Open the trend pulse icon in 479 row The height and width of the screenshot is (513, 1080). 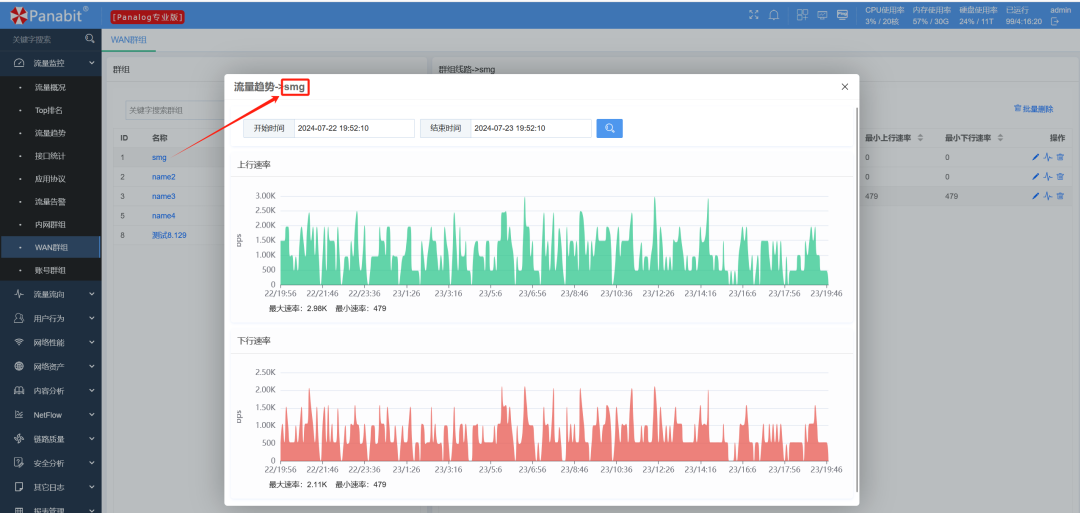pos(1047,196)
